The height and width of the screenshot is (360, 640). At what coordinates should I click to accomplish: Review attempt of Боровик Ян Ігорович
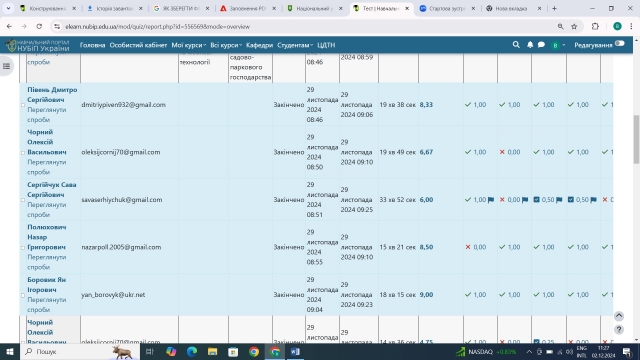coord(46,304)
